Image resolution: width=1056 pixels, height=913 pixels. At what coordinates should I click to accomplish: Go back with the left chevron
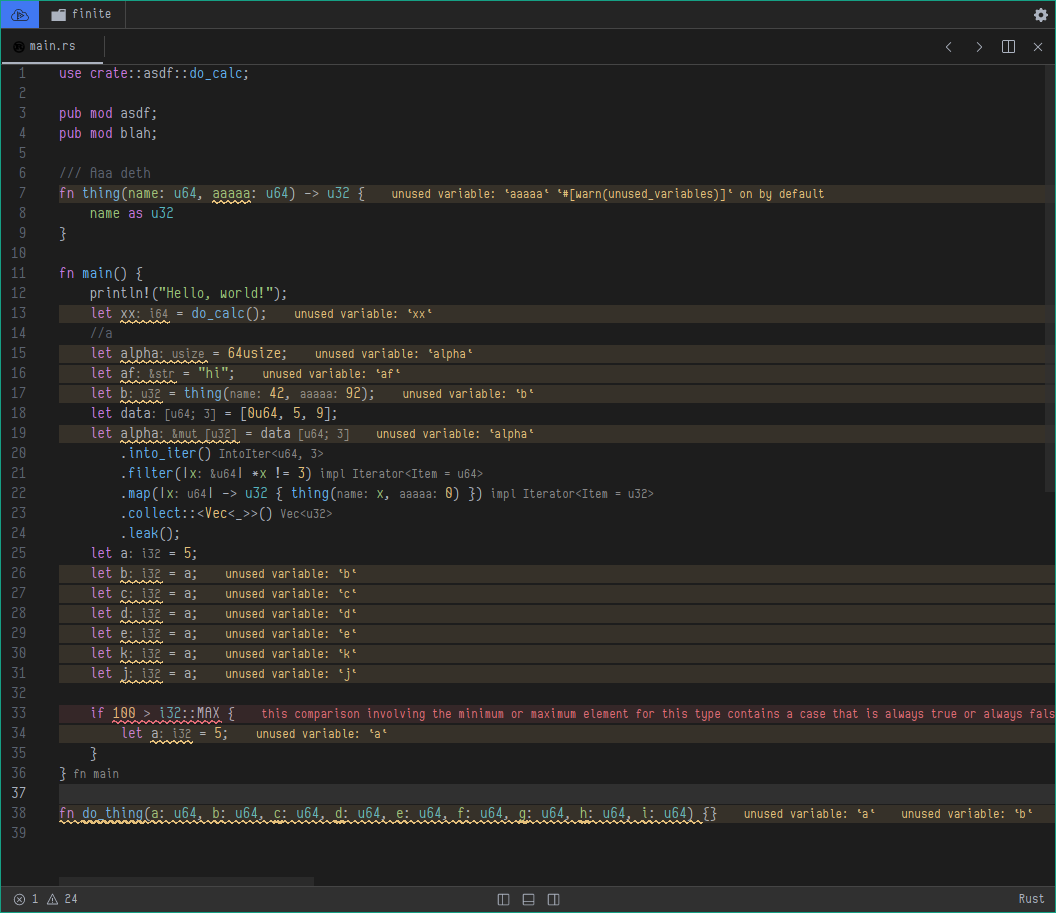coord(948,46)
